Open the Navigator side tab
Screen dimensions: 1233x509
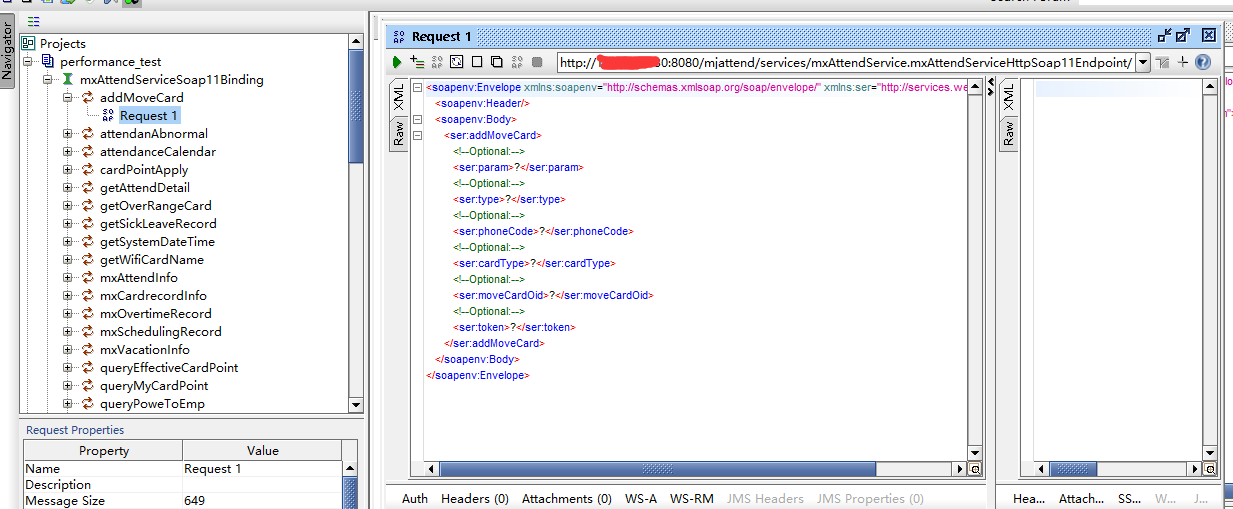tap(7, 52)
